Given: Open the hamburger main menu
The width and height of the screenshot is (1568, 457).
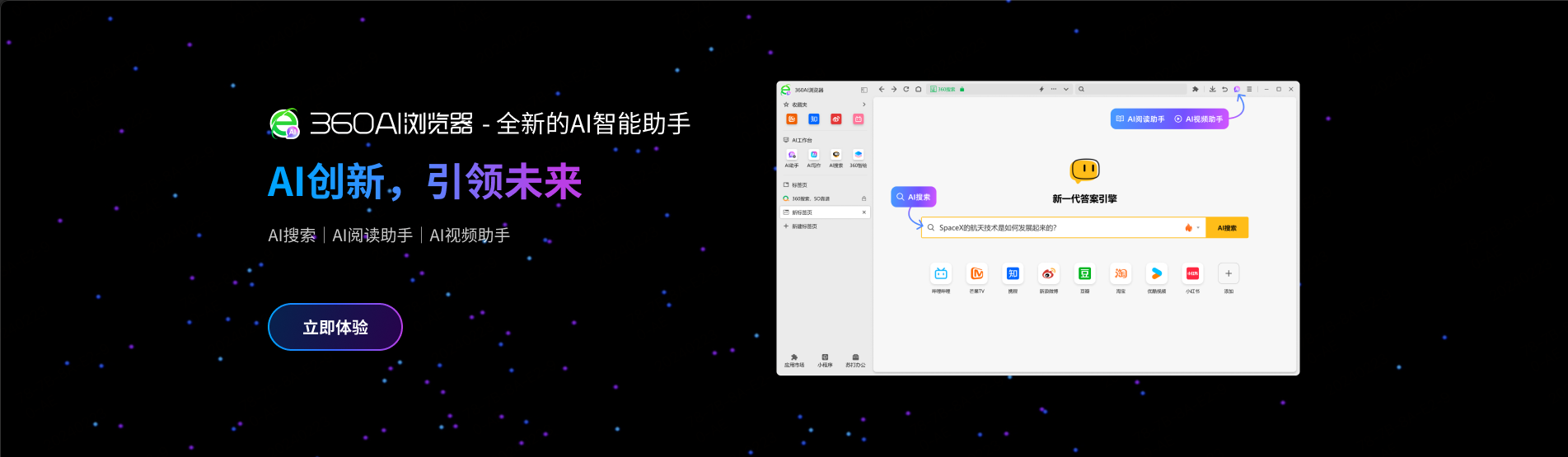Looking at the screenshot, I should [1249, 89].
